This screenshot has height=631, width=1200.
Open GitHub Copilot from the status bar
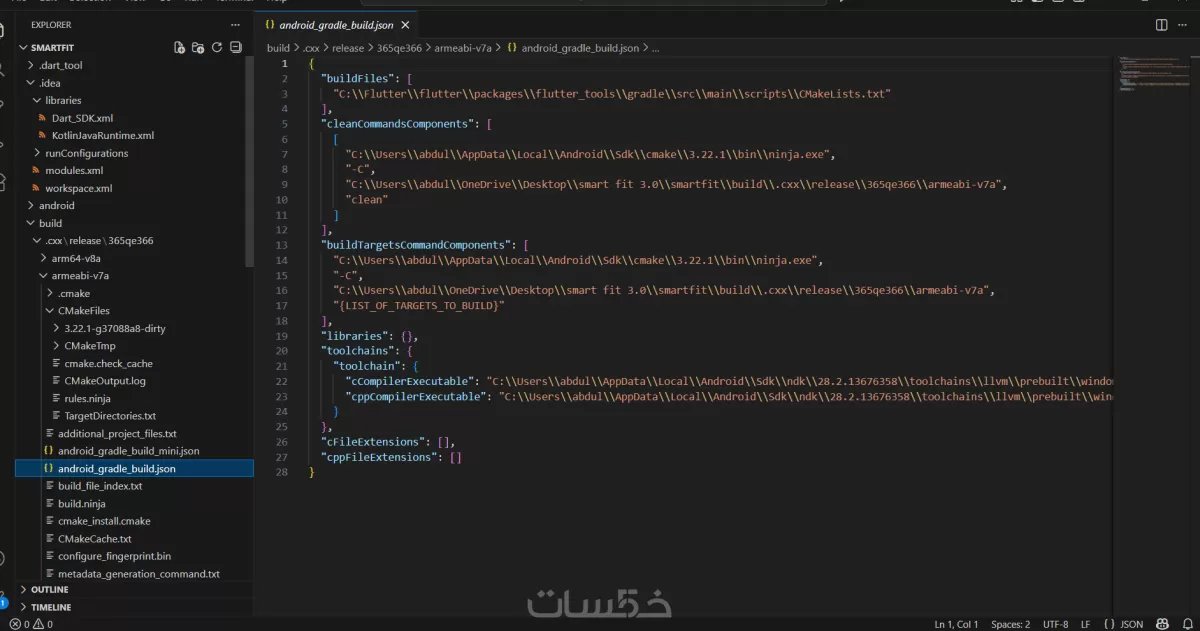(1161, 623)
